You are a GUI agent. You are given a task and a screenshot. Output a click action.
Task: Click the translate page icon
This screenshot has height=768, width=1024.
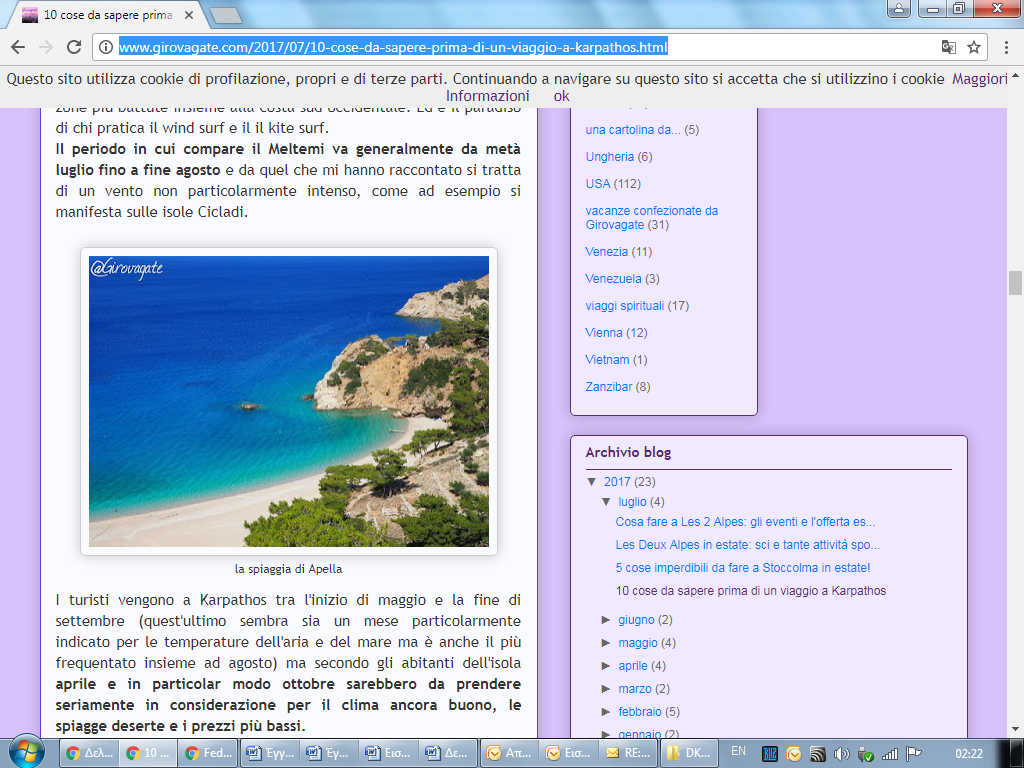948,47
